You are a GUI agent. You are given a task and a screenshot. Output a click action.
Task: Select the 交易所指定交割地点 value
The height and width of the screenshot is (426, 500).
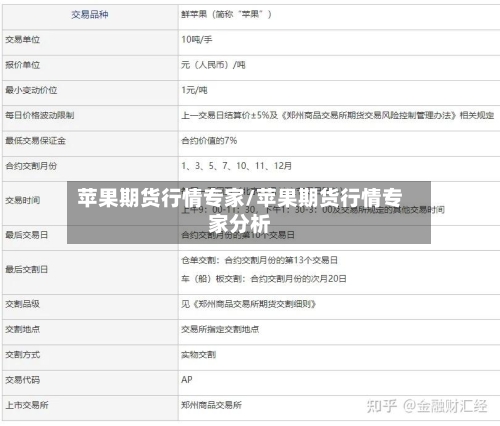pos(220,329)
